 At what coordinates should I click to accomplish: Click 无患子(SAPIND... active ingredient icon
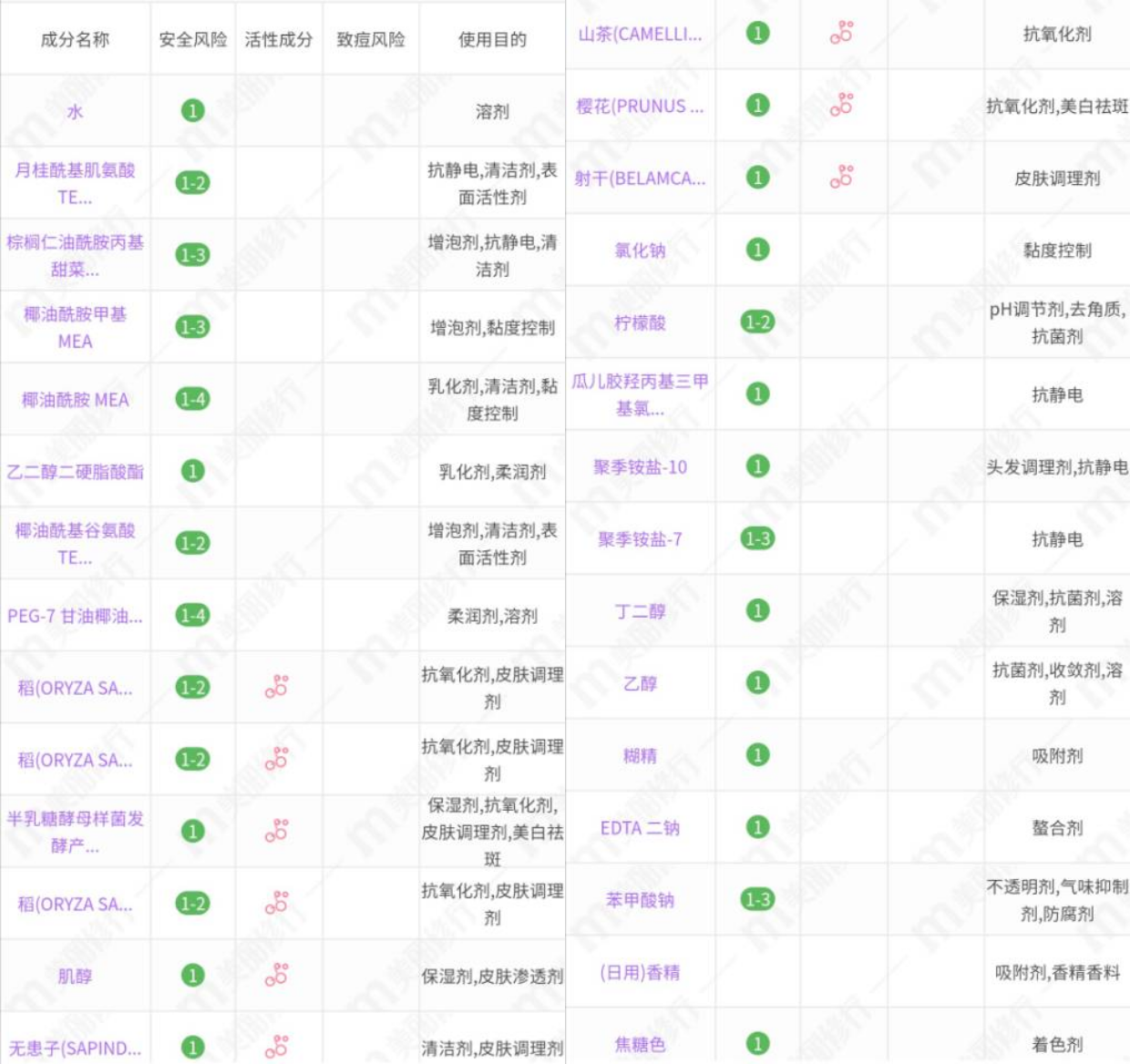(279, 1045)
